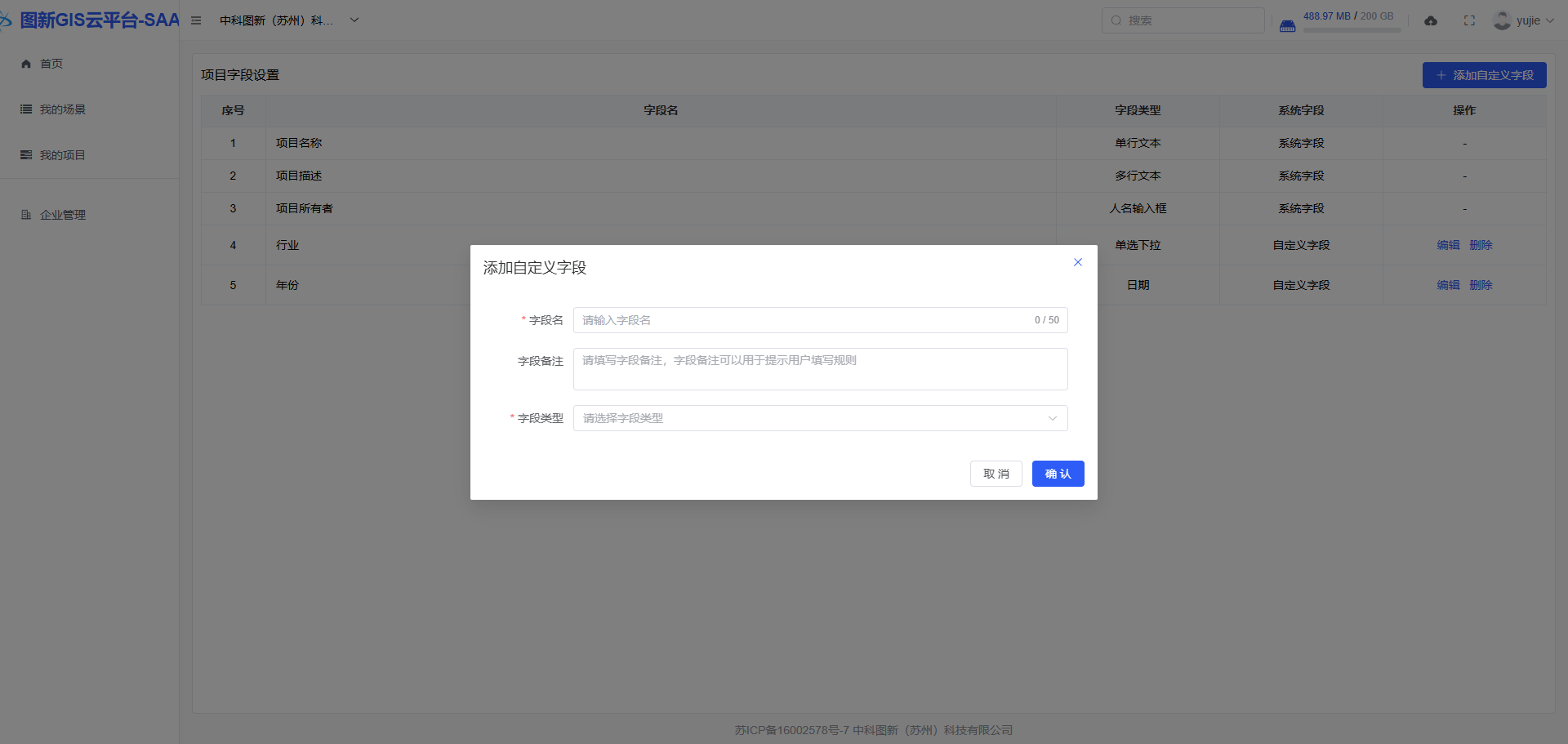Click the 图新GIS云平台 logo
Image resolution: width=1568 pixels, height=744 pixels.
tap(90, 20)
